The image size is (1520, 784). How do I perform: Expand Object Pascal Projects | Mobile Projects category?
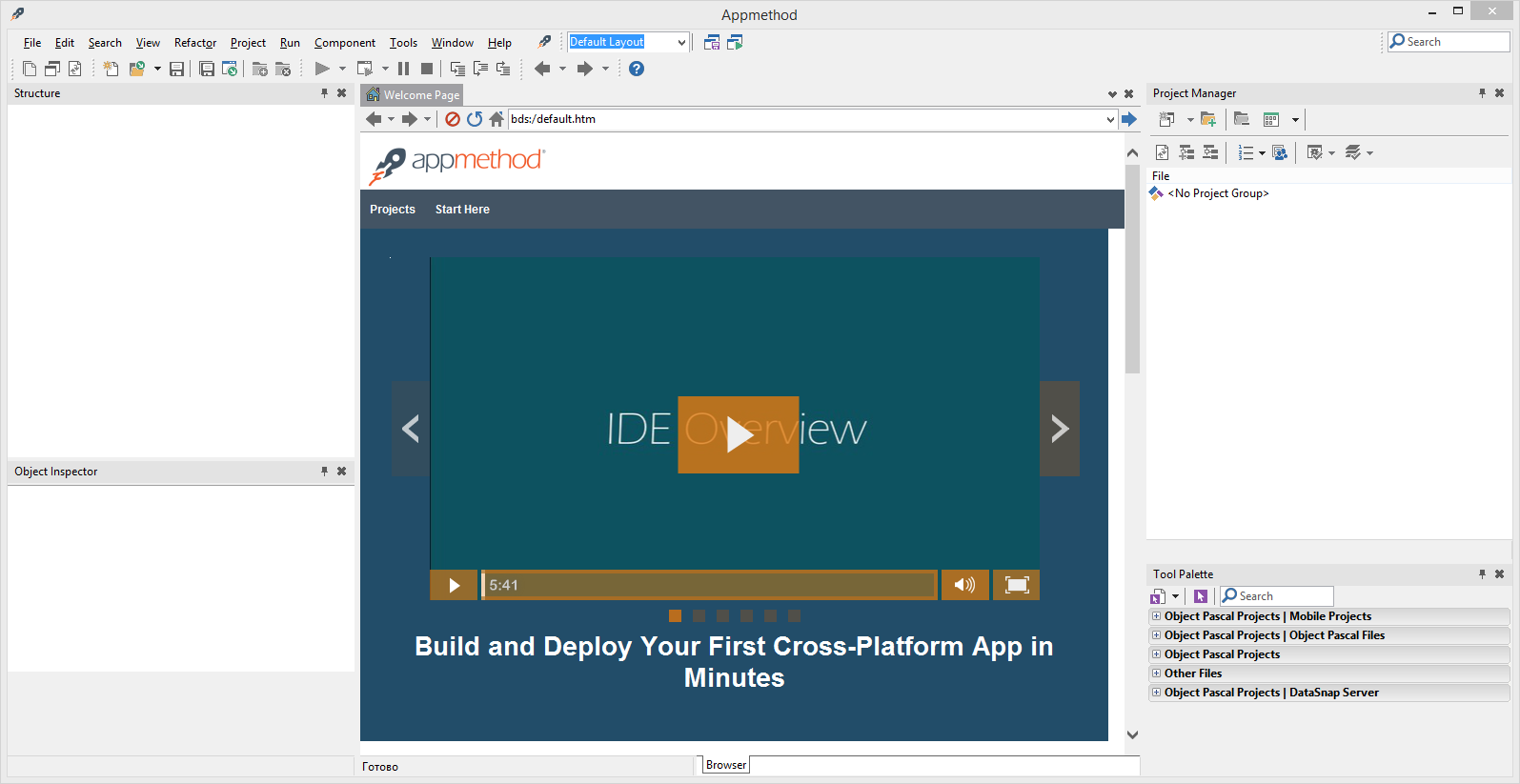tap(1157, 616)
